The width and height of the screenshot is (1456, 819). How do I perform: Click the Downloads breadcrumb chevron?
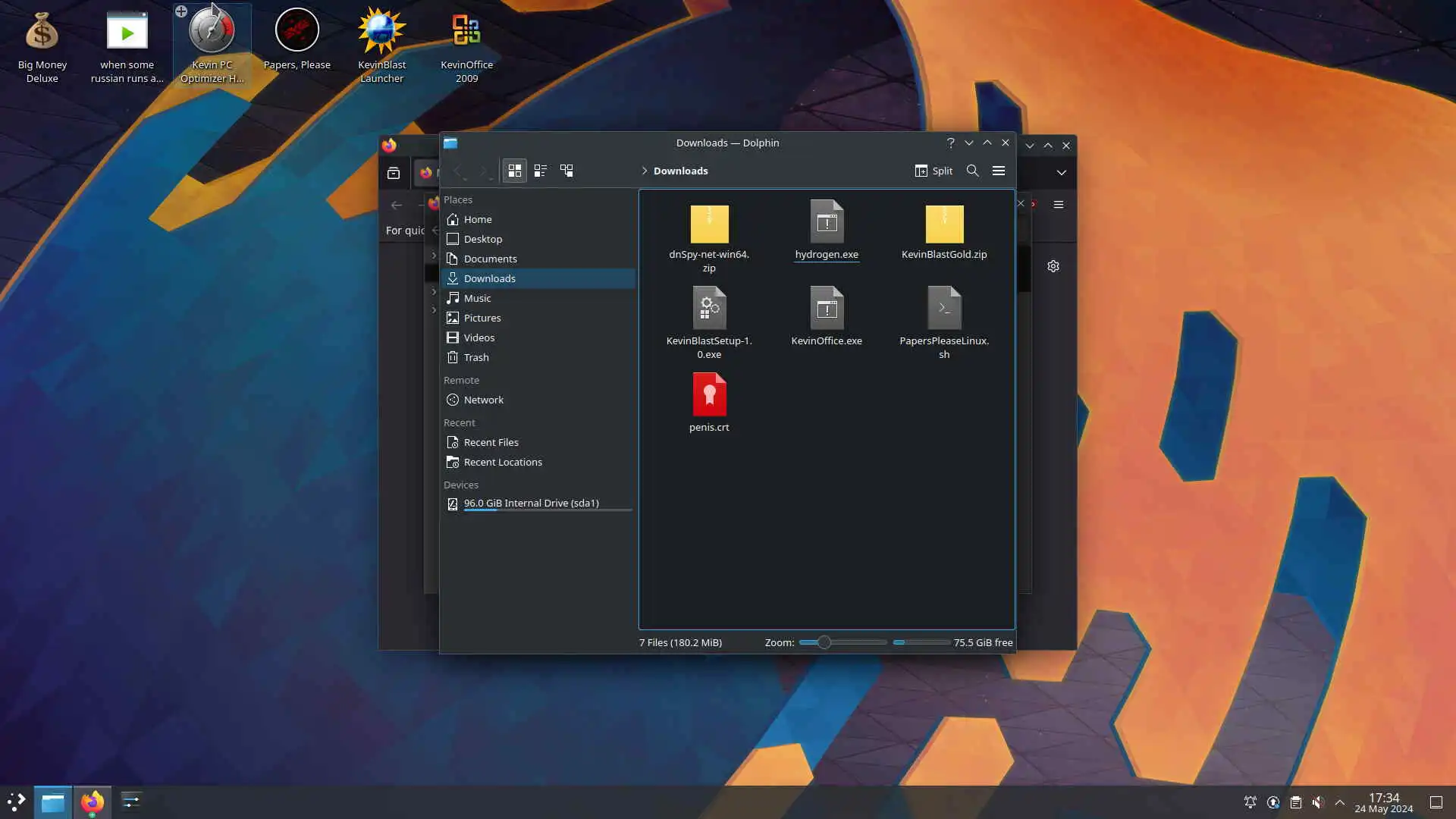tap(645, 171)
